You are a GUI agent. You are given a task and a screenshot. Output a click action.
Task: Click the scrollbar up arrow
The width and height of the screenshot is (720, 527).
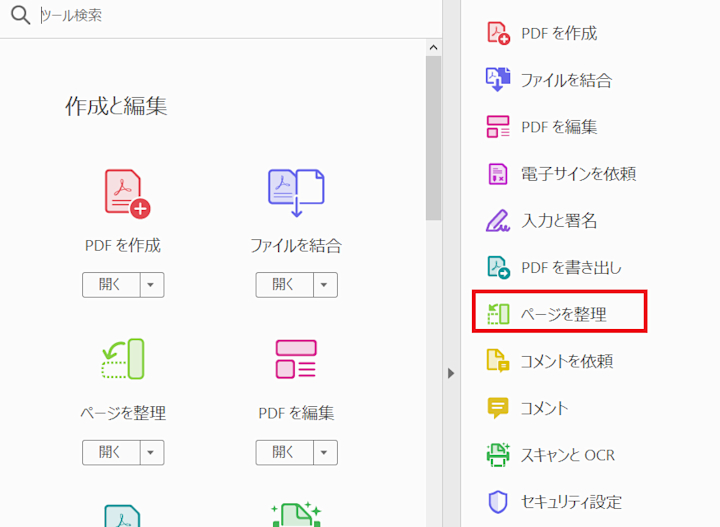click(x=433, y=47)
